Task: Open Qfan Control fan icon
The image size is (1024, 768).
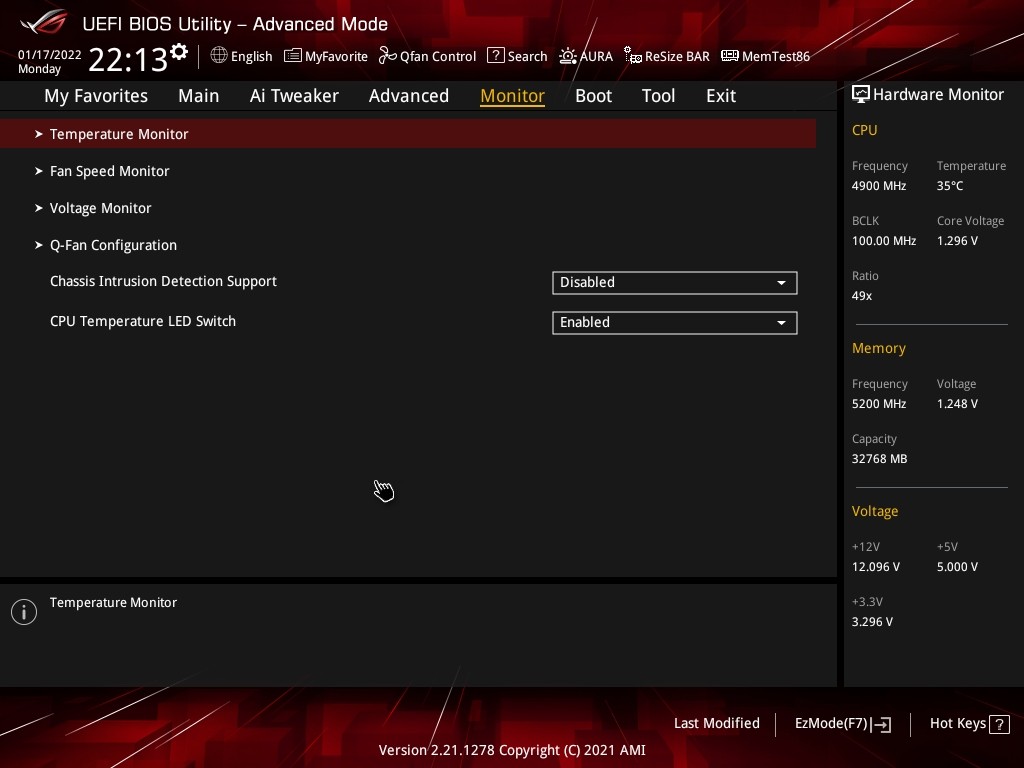Action: pos(388,56)
